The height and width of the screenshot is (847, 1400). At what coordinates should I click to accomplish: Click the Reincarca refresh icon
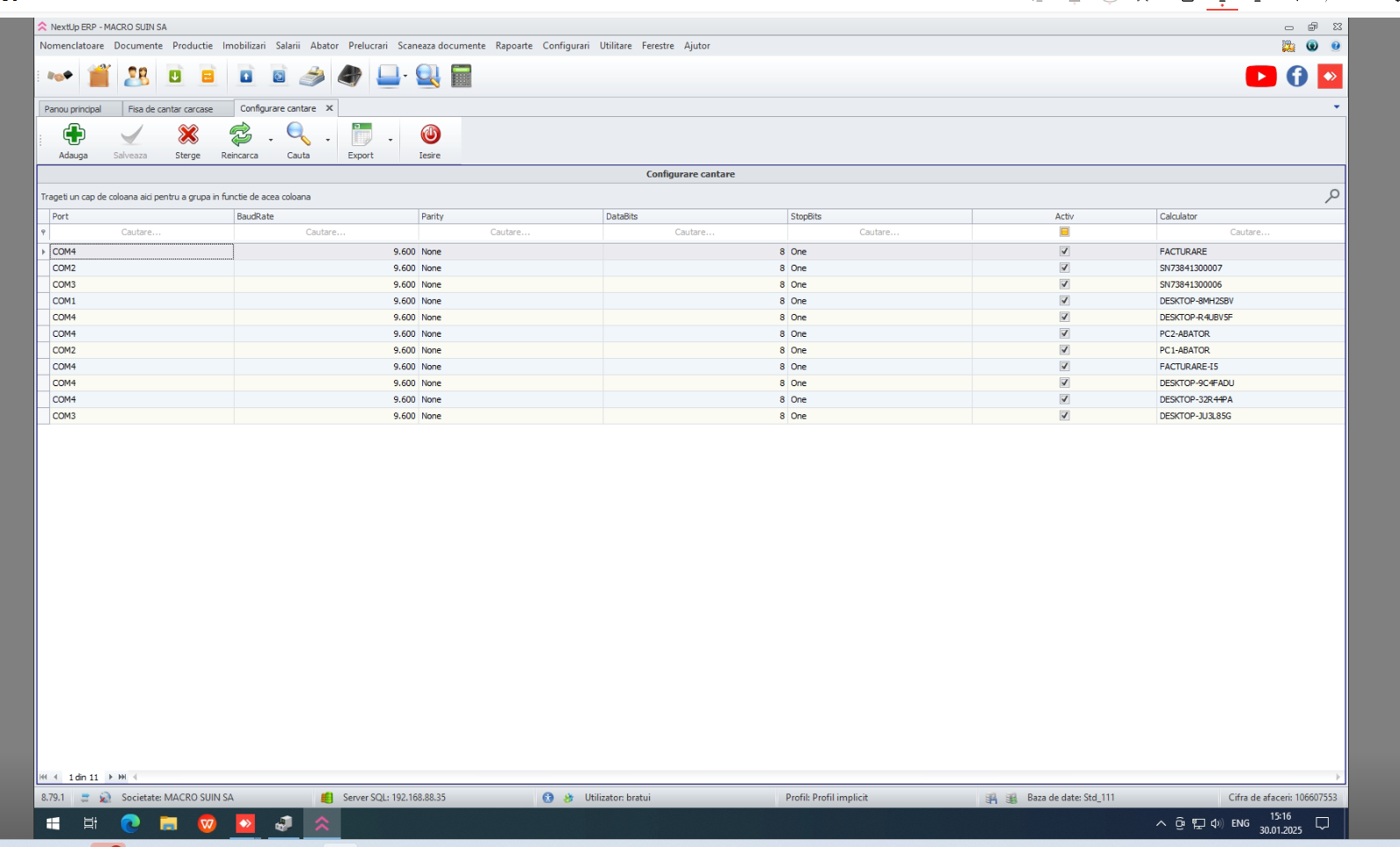[x=239, y=135]
